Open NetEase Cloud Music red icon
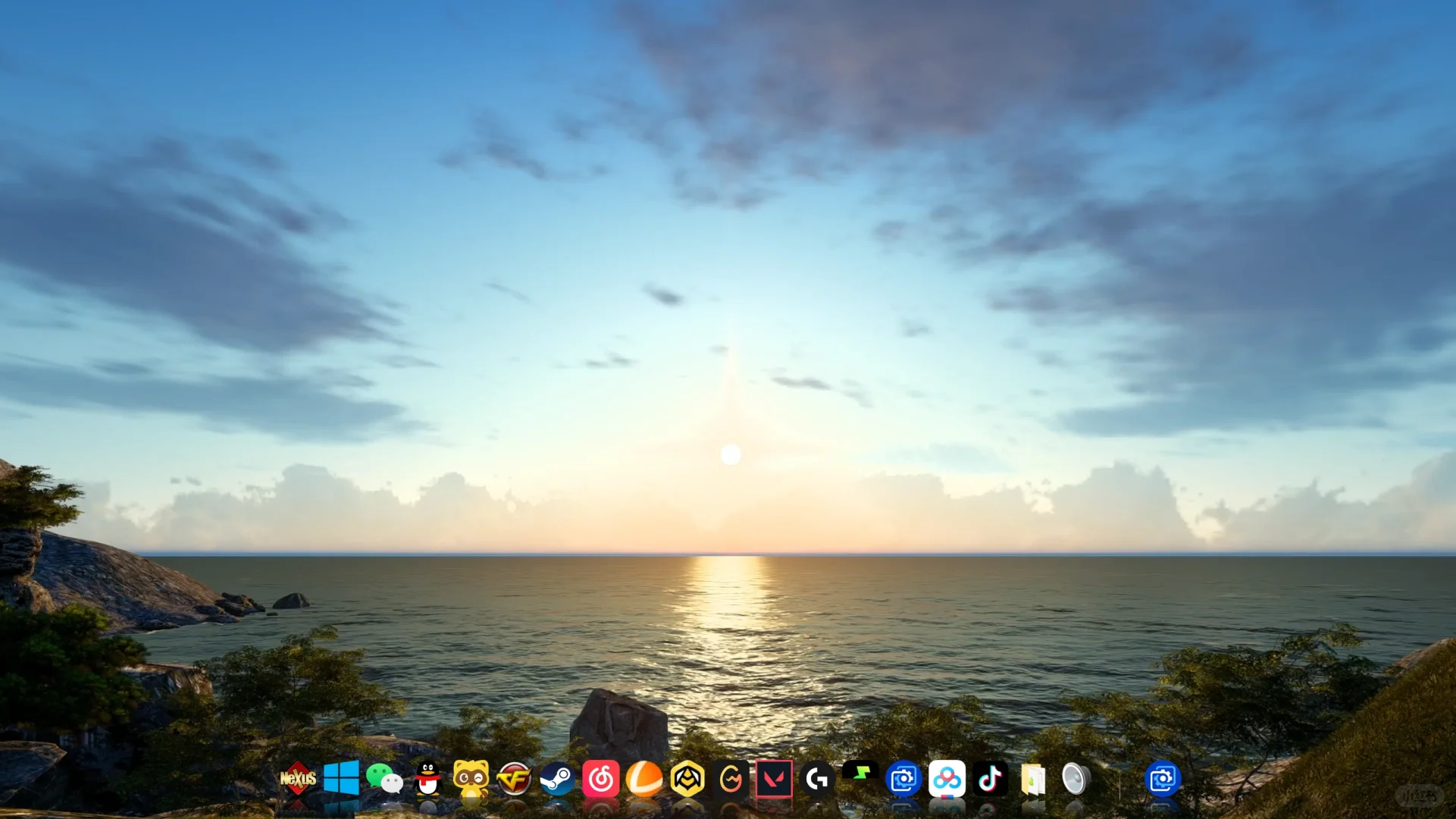Viewport: 1456px width, 819px height. coord(601,778)
